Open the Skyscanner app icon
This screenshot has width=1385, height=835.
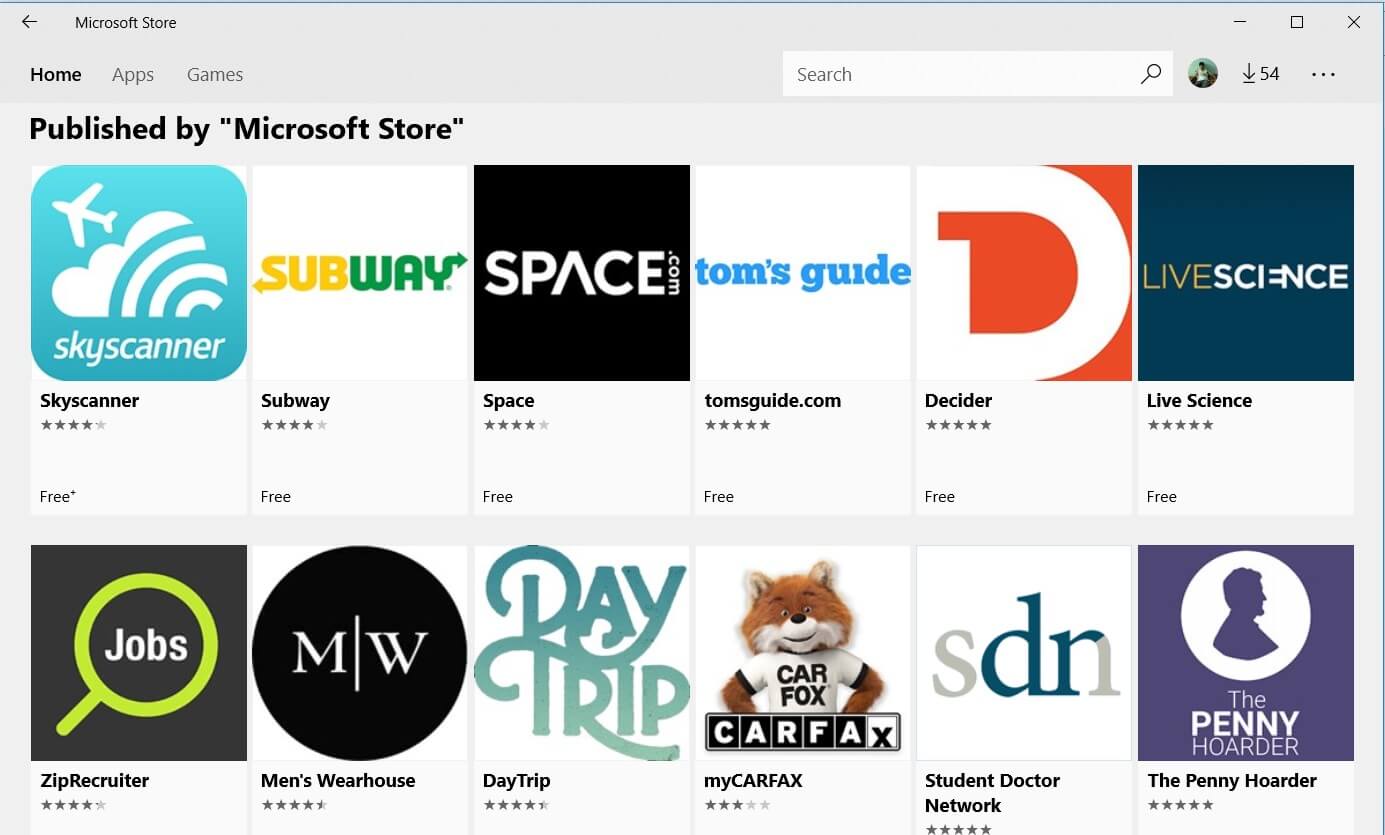tap(139, 273)
